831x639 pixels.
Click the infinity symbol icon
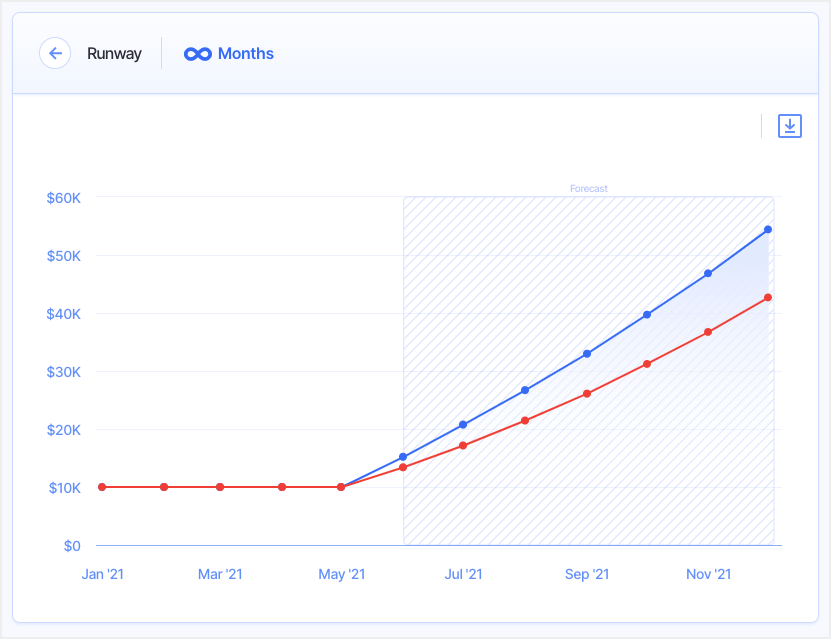(197, 54)
